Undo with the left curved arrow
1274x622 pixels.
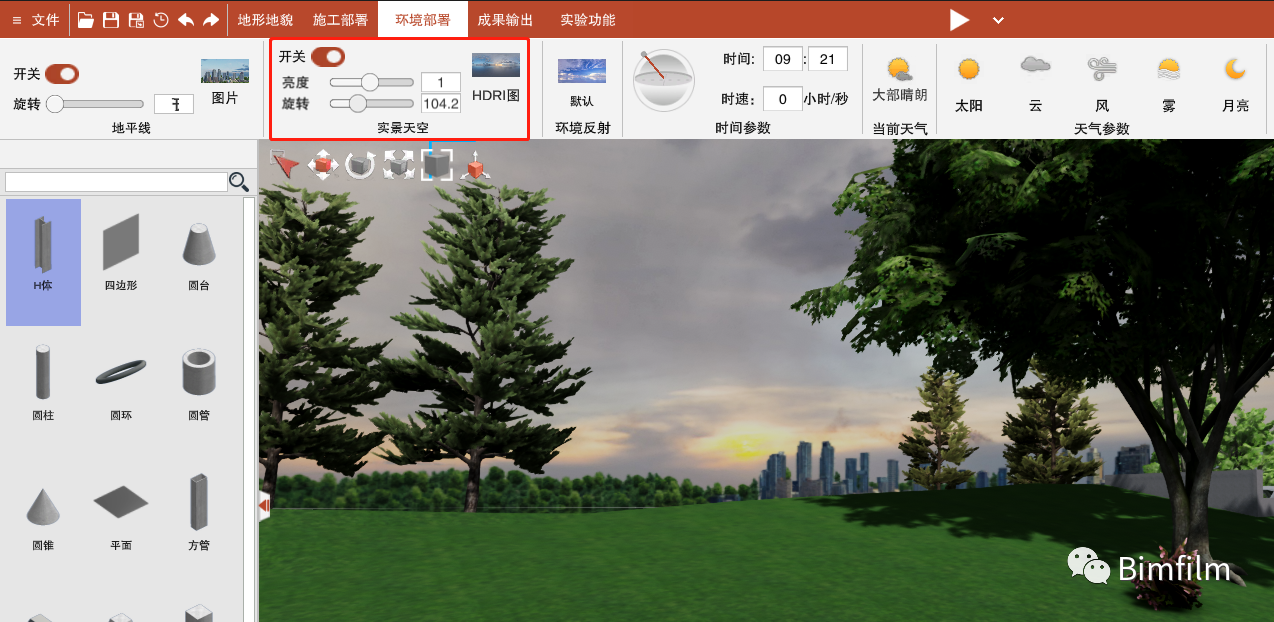(x=186, y=20)
